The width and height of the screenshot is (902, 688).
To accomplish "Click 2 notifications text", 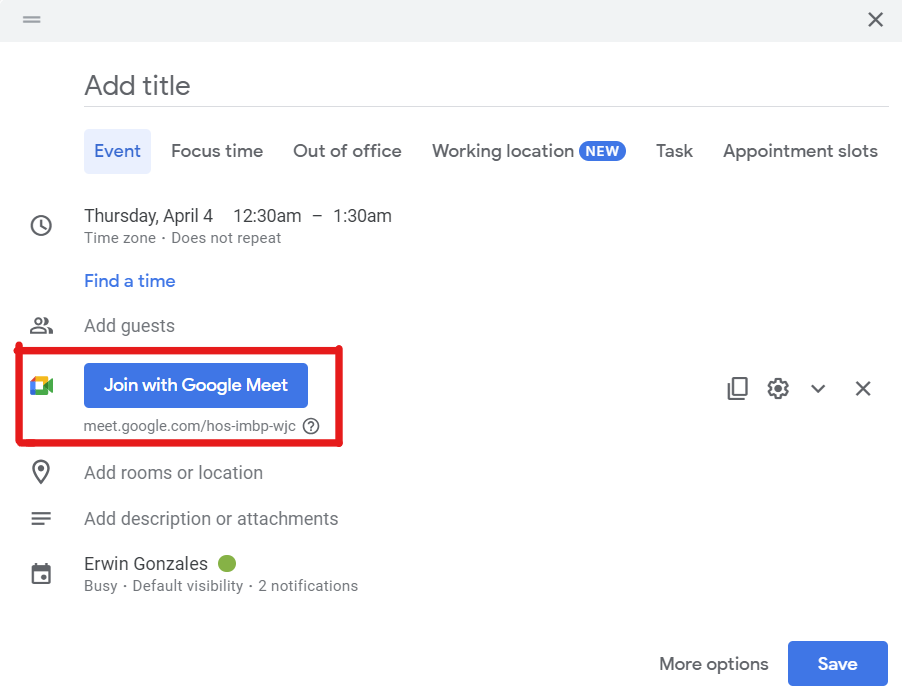I will coord(308,586).
